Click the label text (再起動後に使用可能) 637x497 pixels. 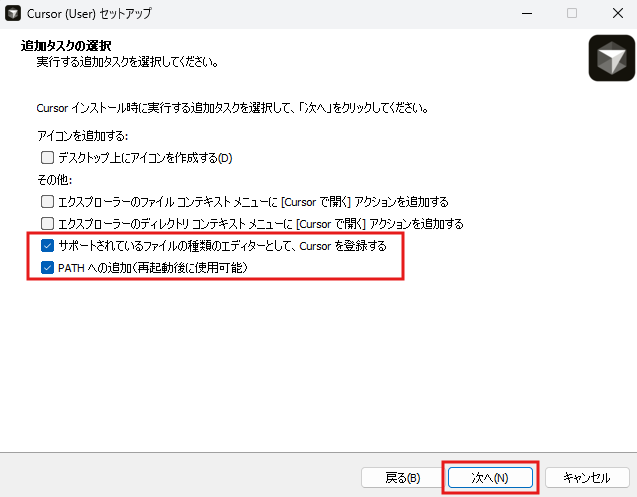(x=190, y=268)
